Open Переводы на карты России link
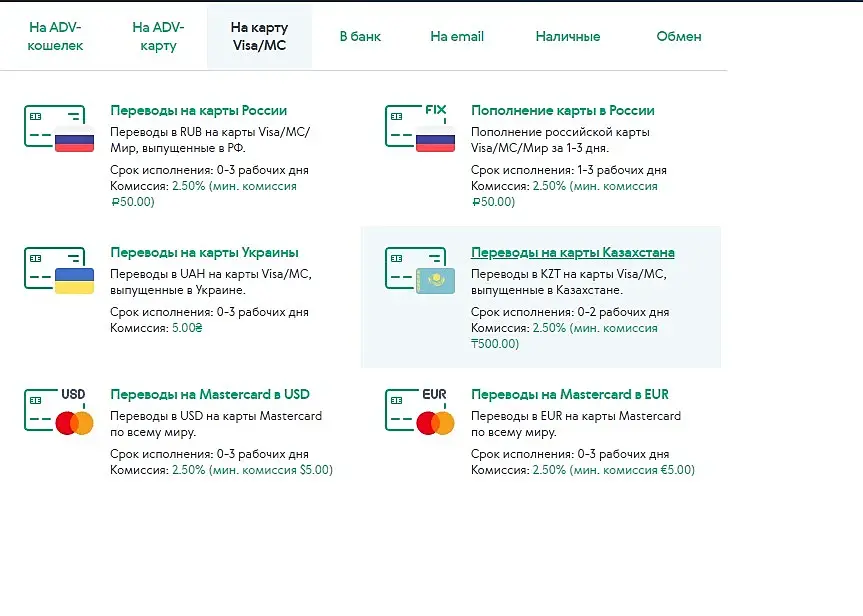 tap(198, 110)
